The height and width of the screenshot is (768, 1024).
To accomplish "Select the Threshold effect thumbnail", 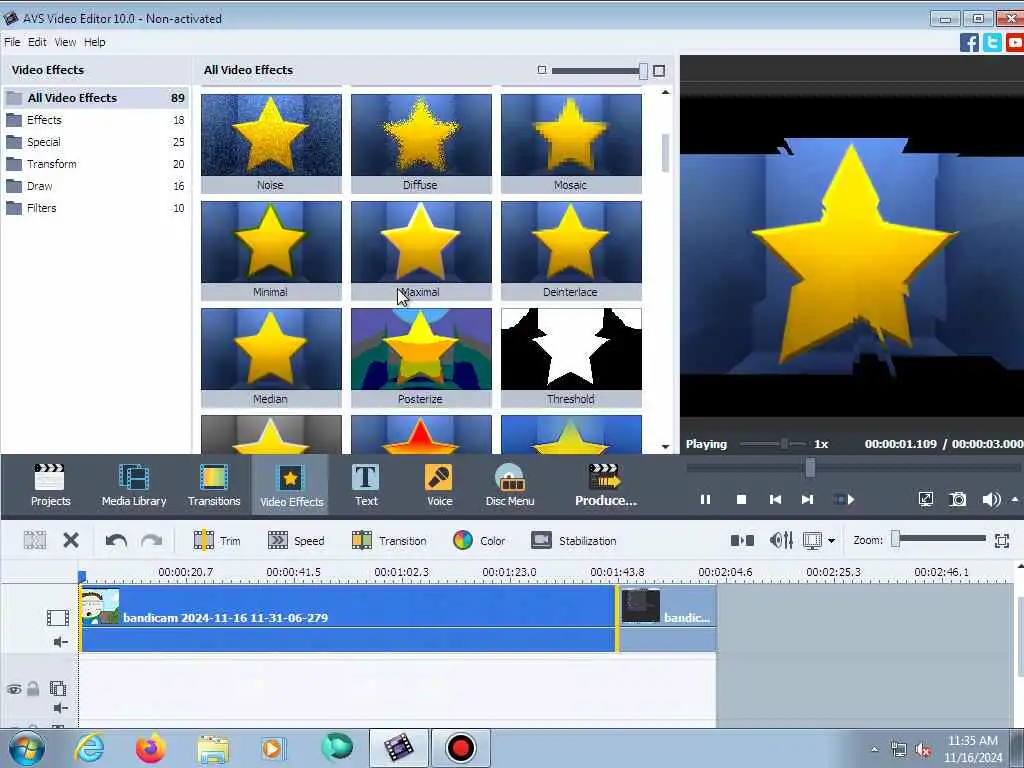I will point(571,357).
